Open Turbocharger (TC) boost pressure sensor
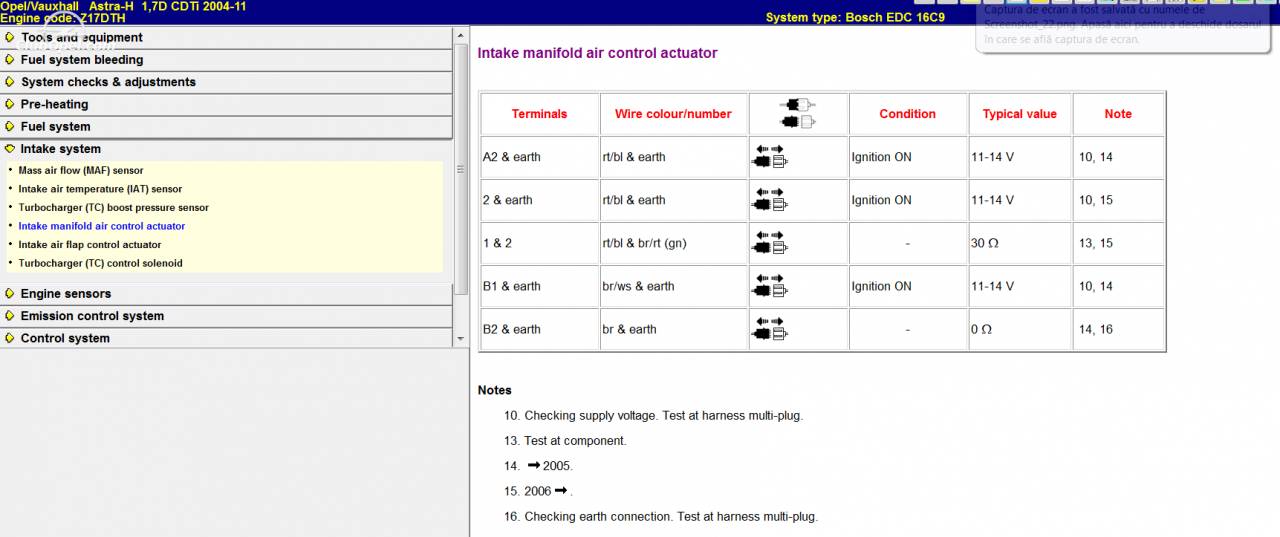Image resolution: width=1280 pixels, height=537 pixels. (114, 208)
